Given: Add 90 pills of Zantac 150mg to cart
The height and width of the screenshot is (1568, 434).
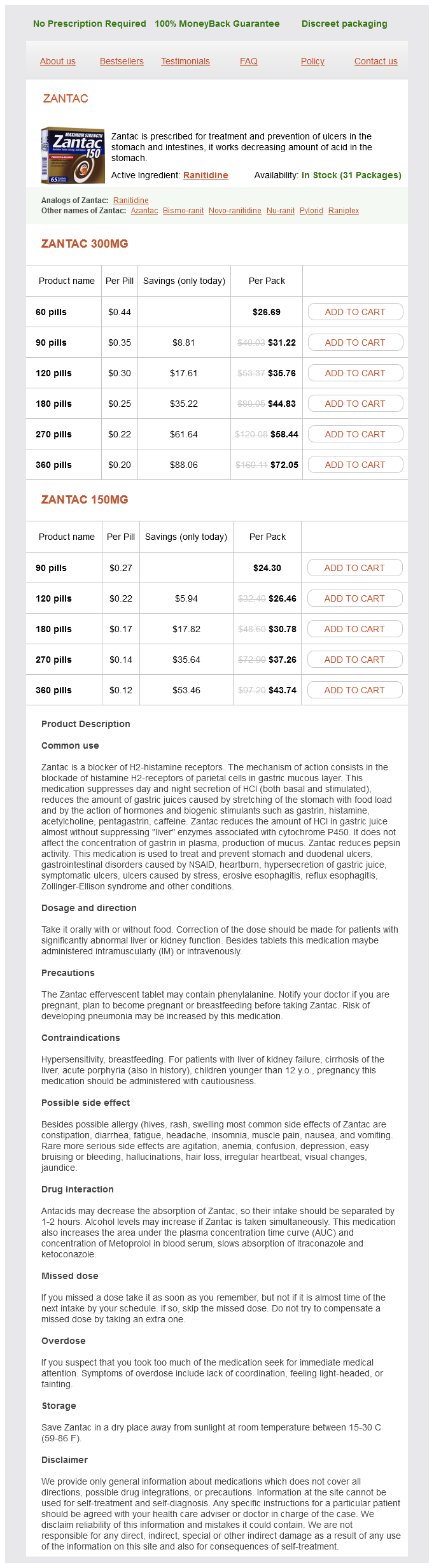Looking at the screenshot, I should 354,568.
